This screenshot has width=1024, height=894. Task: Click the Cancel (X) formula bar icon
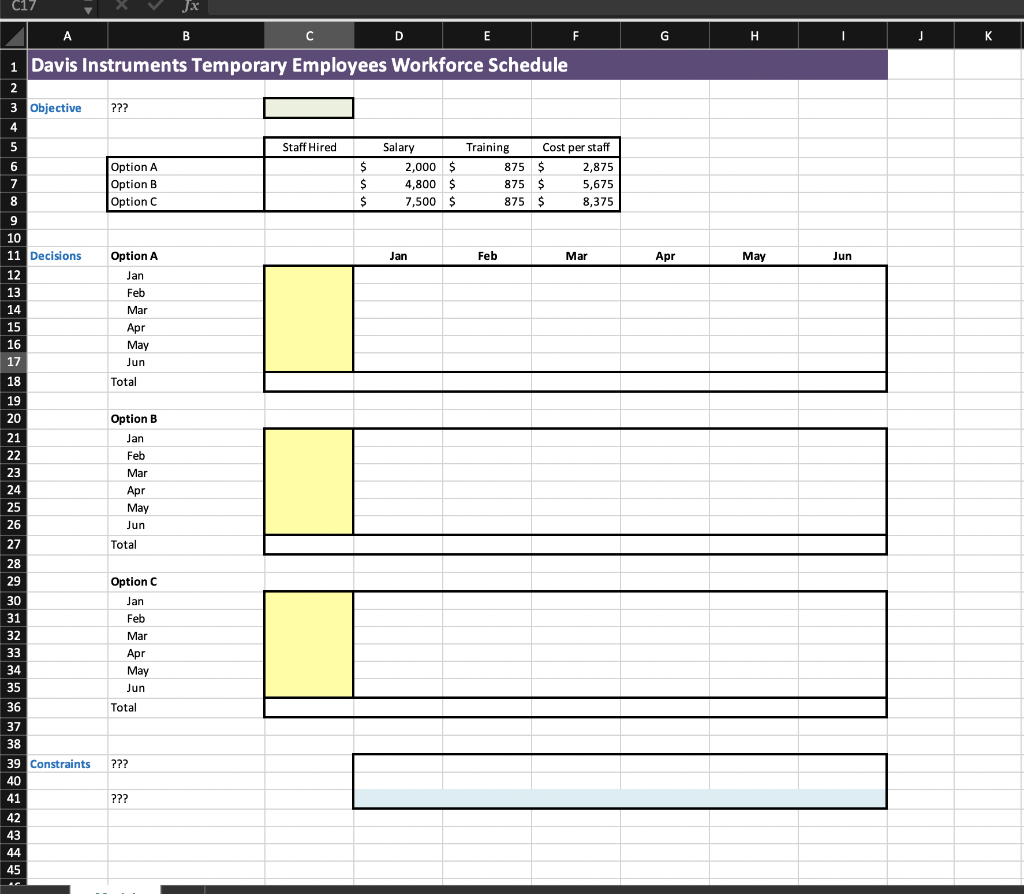[121, 6]
